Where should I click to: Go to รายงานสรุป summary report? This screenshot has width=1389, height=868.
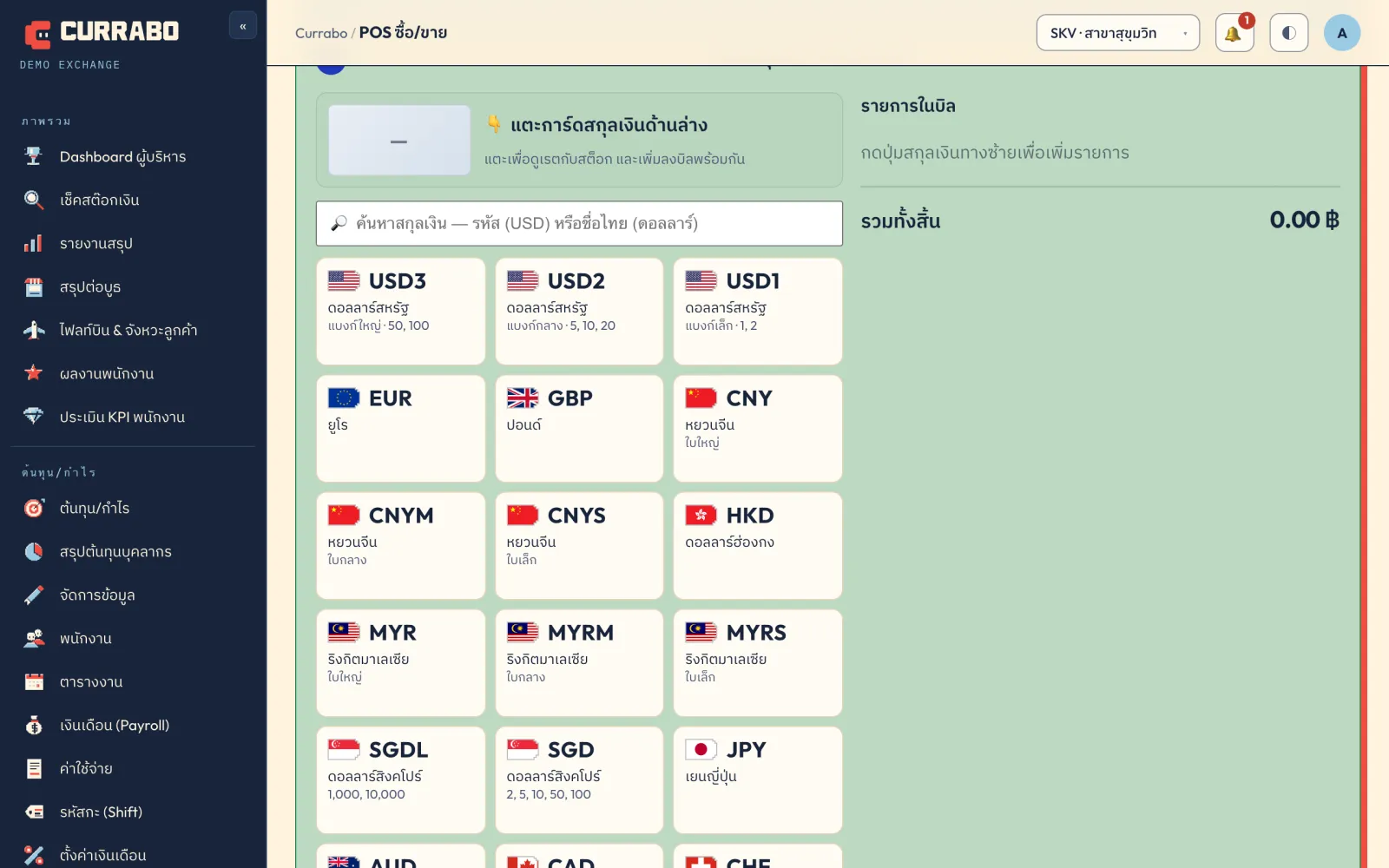[134, 244]
